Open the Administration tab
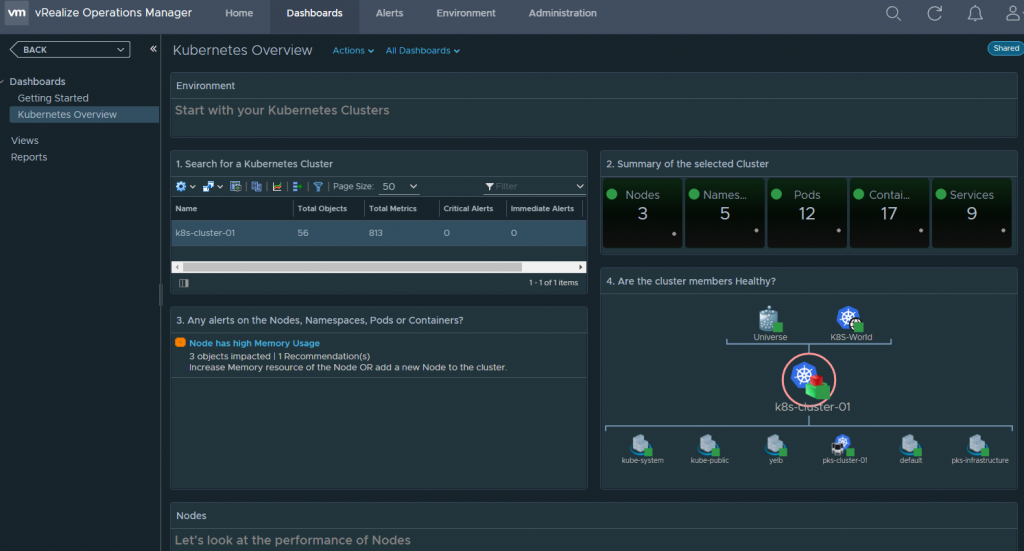 tap(562, 13)
